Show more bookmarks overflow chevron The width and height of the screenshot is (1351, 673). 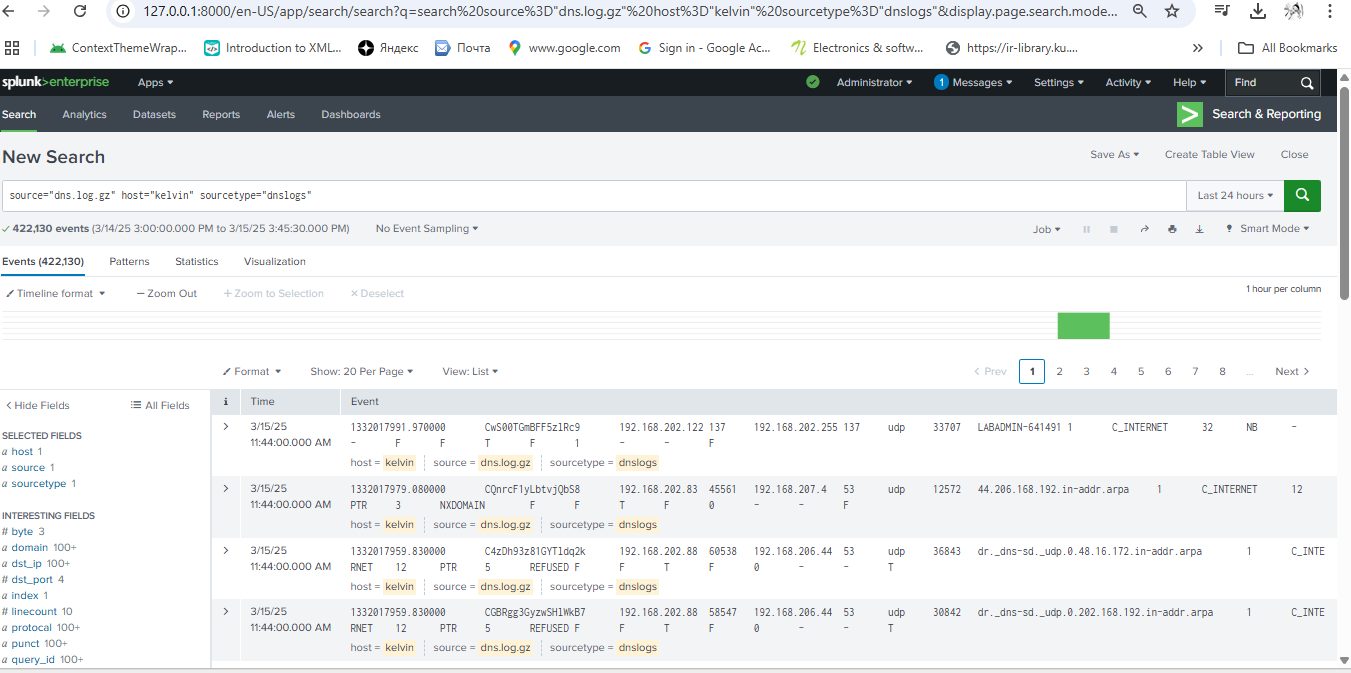tap(1198, 47)
